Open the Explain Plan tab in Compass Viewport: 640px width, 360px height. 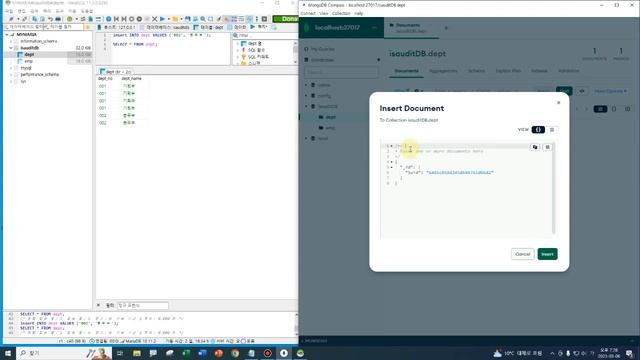click(x=508, y=71)
